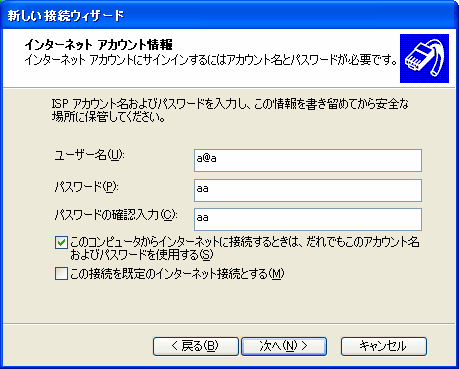Click the header subtitle about signing in

[211, 60]
